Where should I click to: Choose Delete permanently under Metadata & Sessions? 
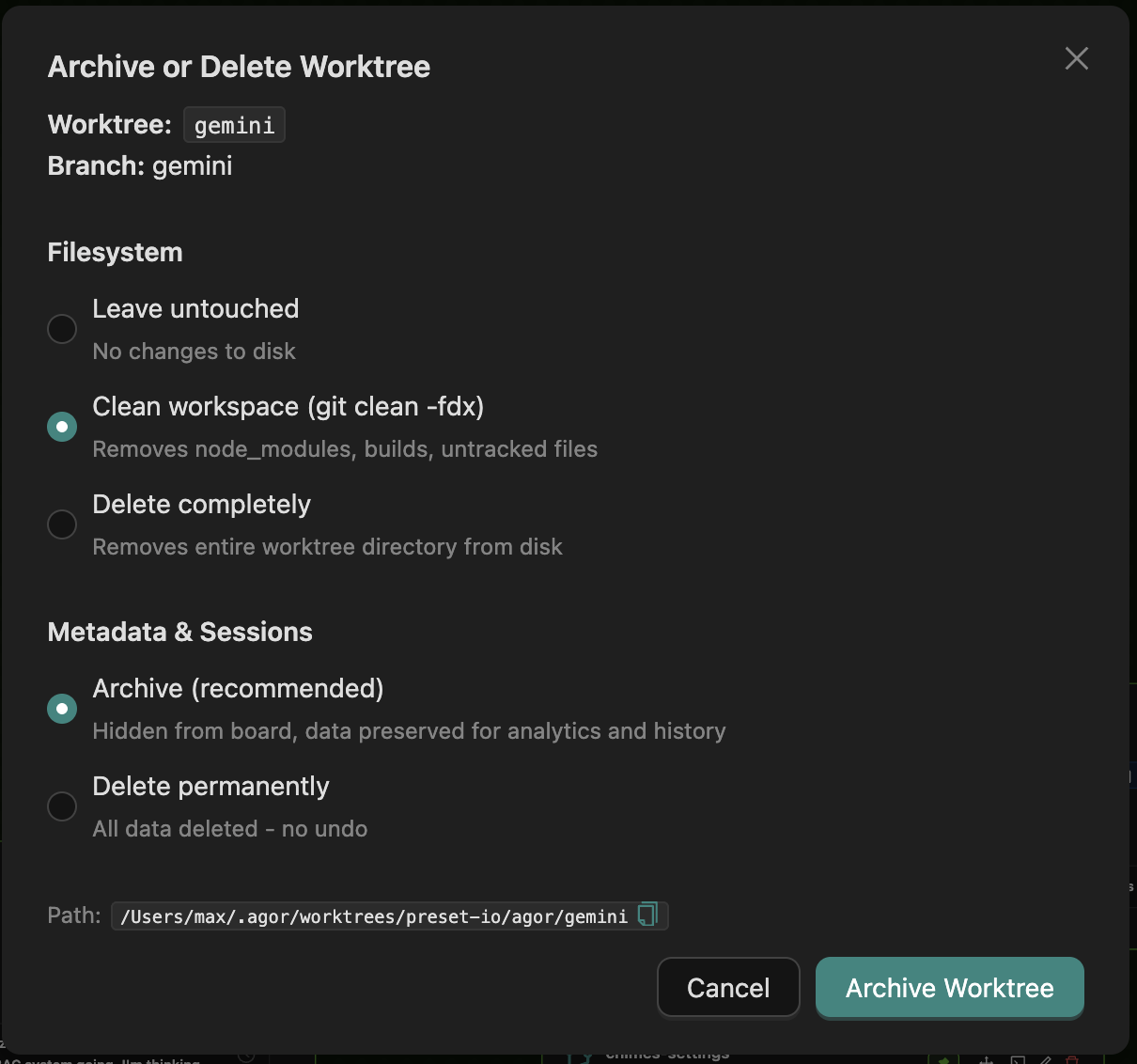click(61, 806)
